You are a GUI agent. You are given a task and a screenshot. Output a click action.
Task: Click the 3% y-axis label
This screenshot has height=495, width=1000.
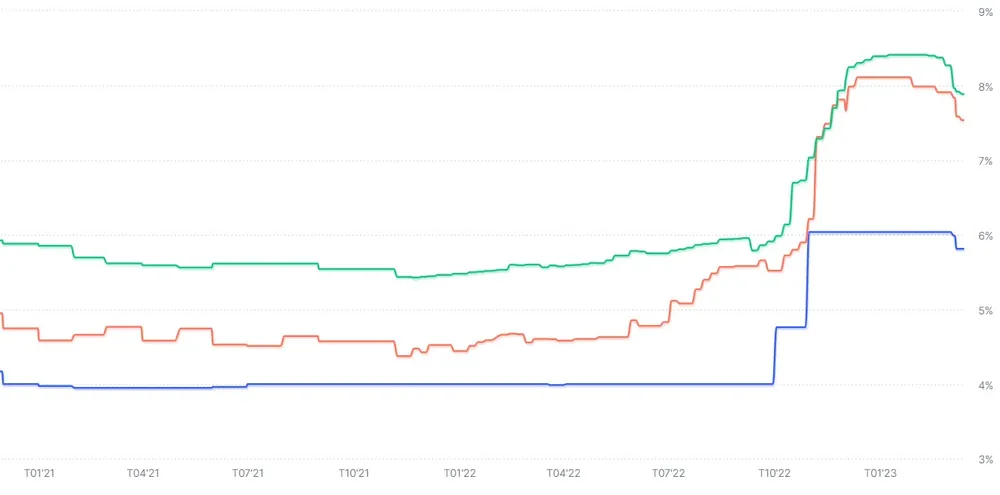(985, 460)
